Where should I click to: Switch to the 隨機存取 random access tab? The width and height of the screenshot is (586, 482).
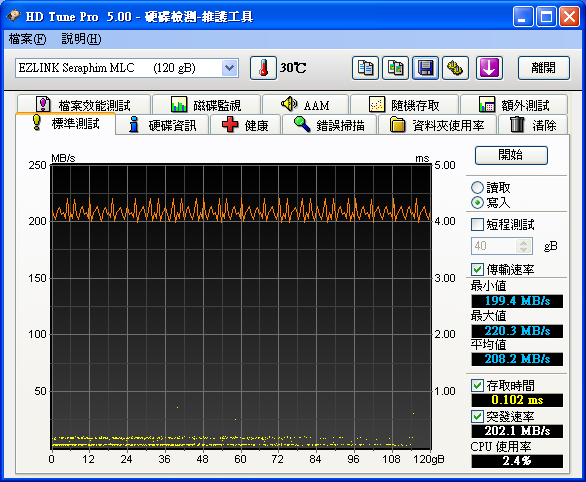(x=404, y=105)
